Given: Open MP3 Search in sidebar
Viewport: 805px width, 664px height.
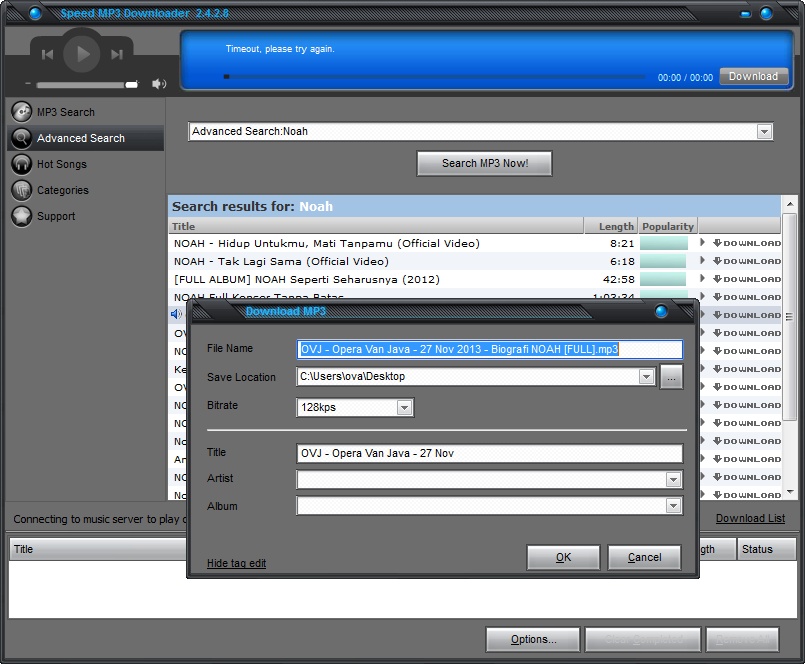Looking at the screenshot, I should [x=65, y=112].
